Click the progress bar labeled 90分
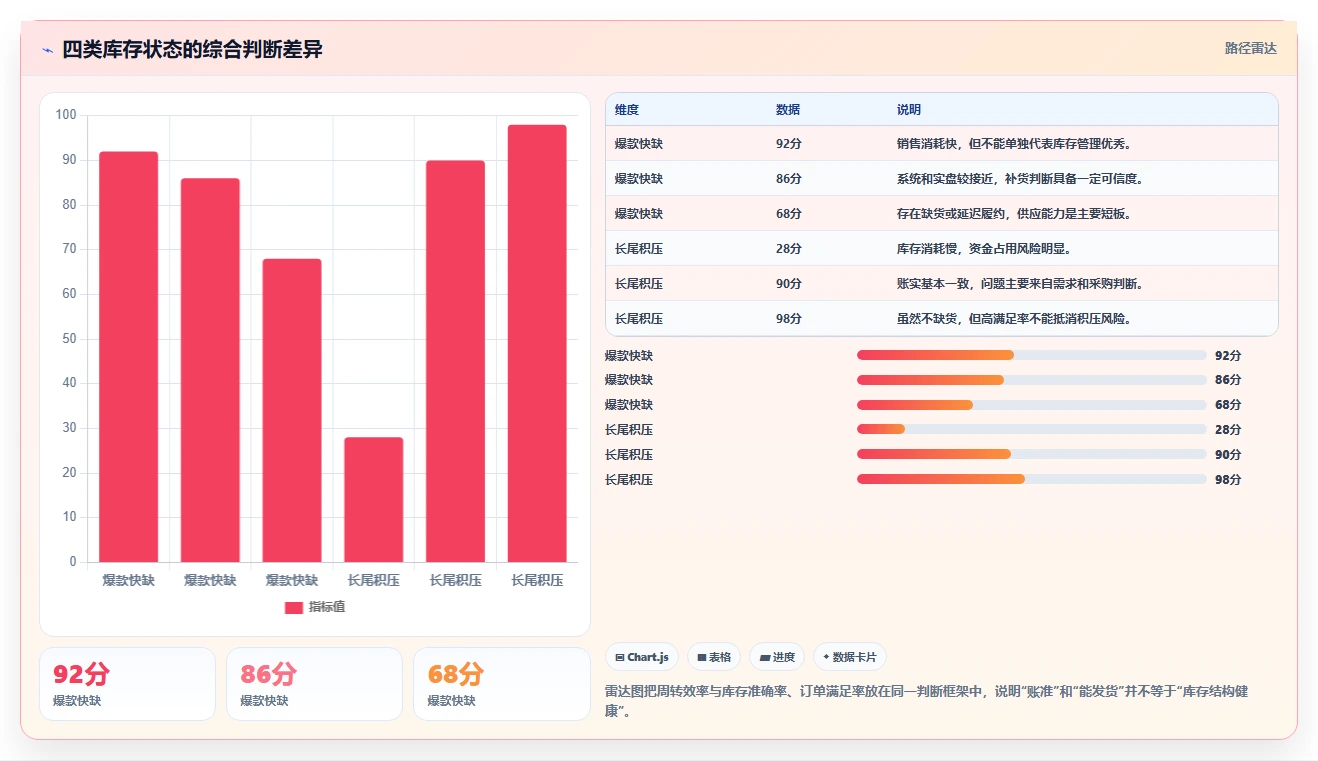Viewport: 1318px width, 761px height. pyautogui.click(x=1032, y=455)
